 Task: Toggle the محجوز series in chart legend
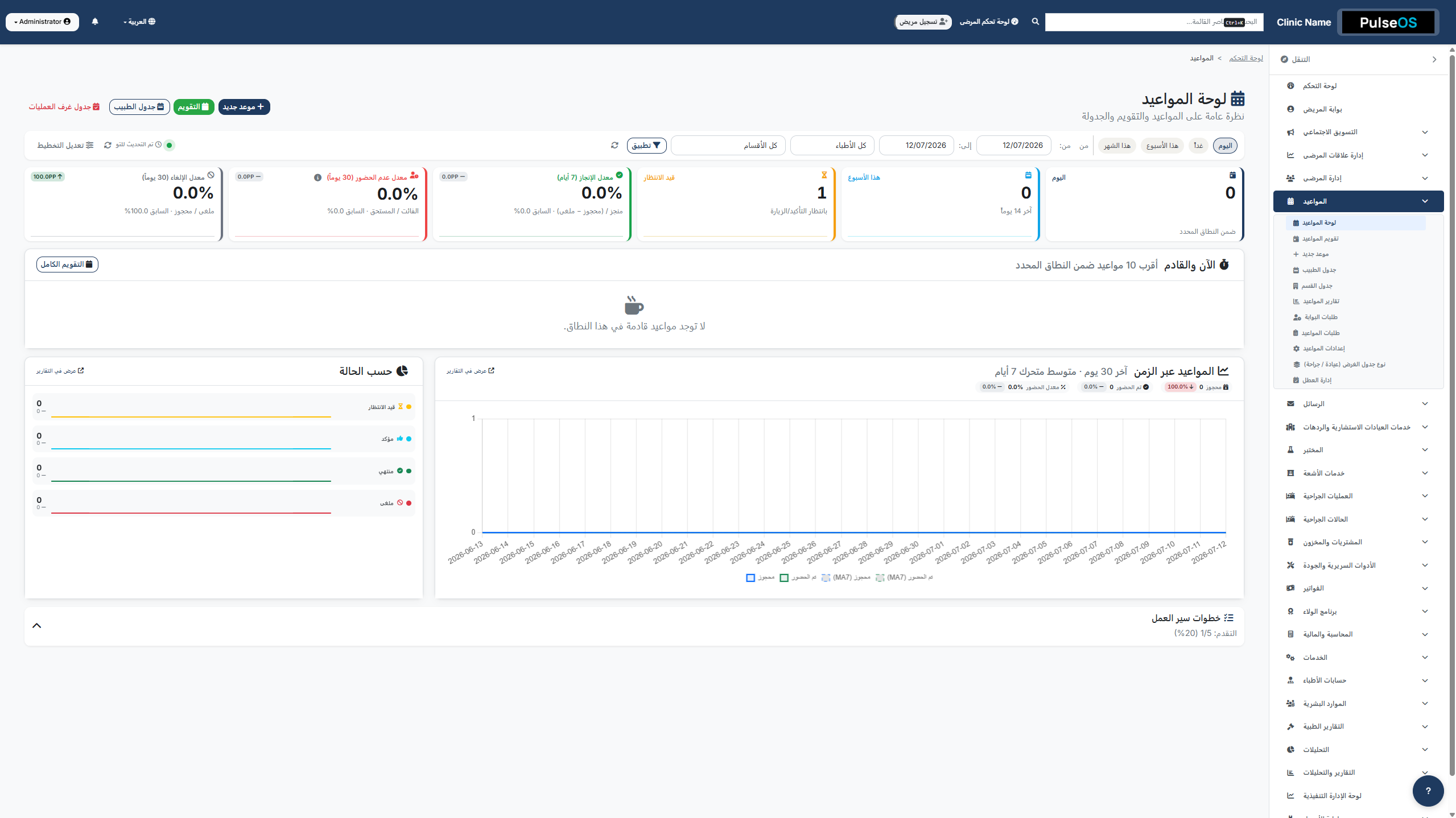[x=760, y=577]
